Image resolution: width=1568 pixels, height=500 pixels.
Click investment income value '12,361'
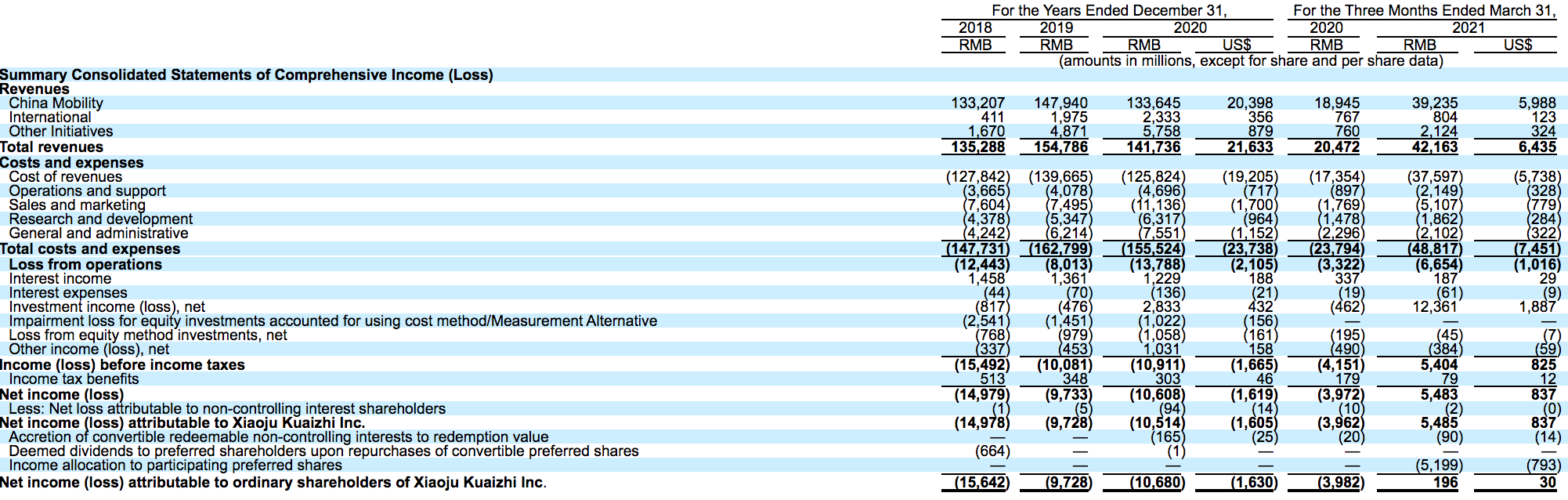(1434, 306)
